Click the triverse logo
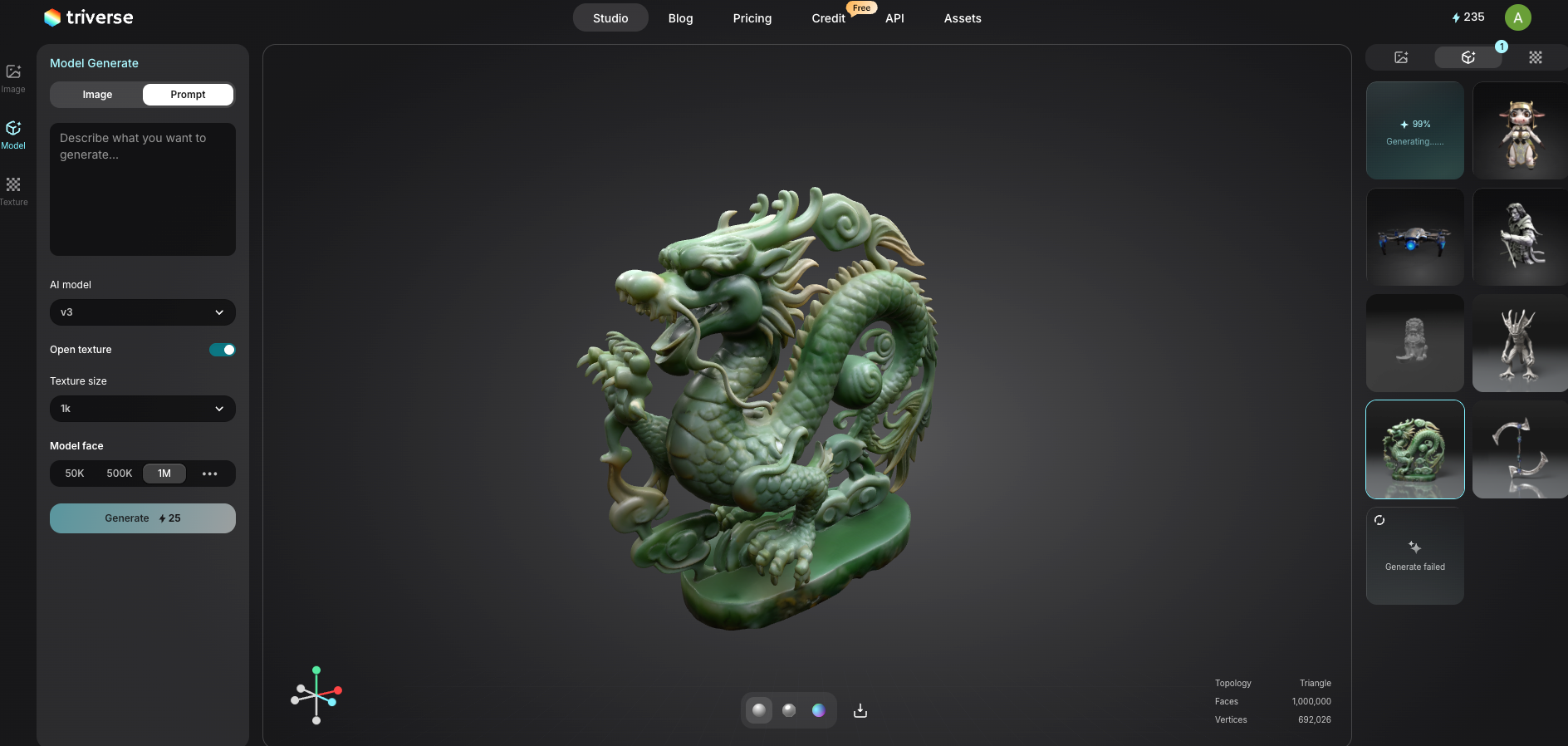This screenshot has width=1568, height=746. pyautogui.click(x=88, y=17)
